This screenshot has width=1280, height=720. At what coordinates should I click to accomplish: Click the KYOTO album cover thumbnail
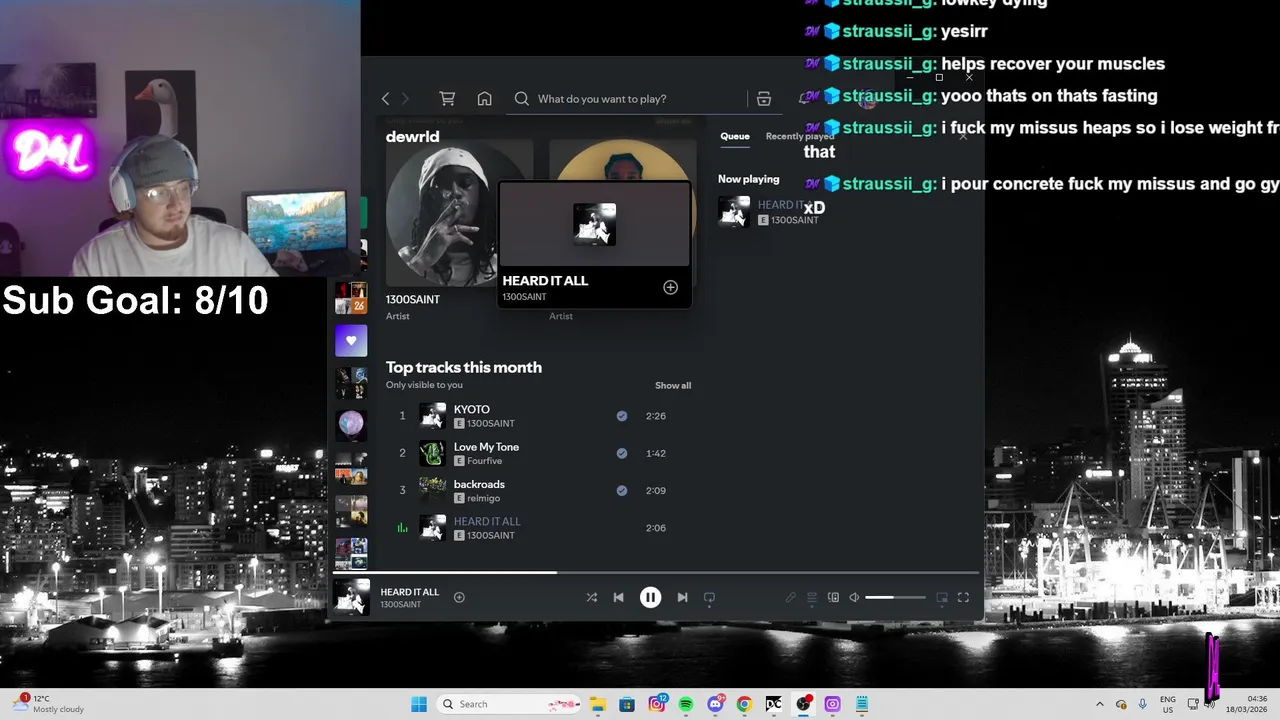[432, 416]
